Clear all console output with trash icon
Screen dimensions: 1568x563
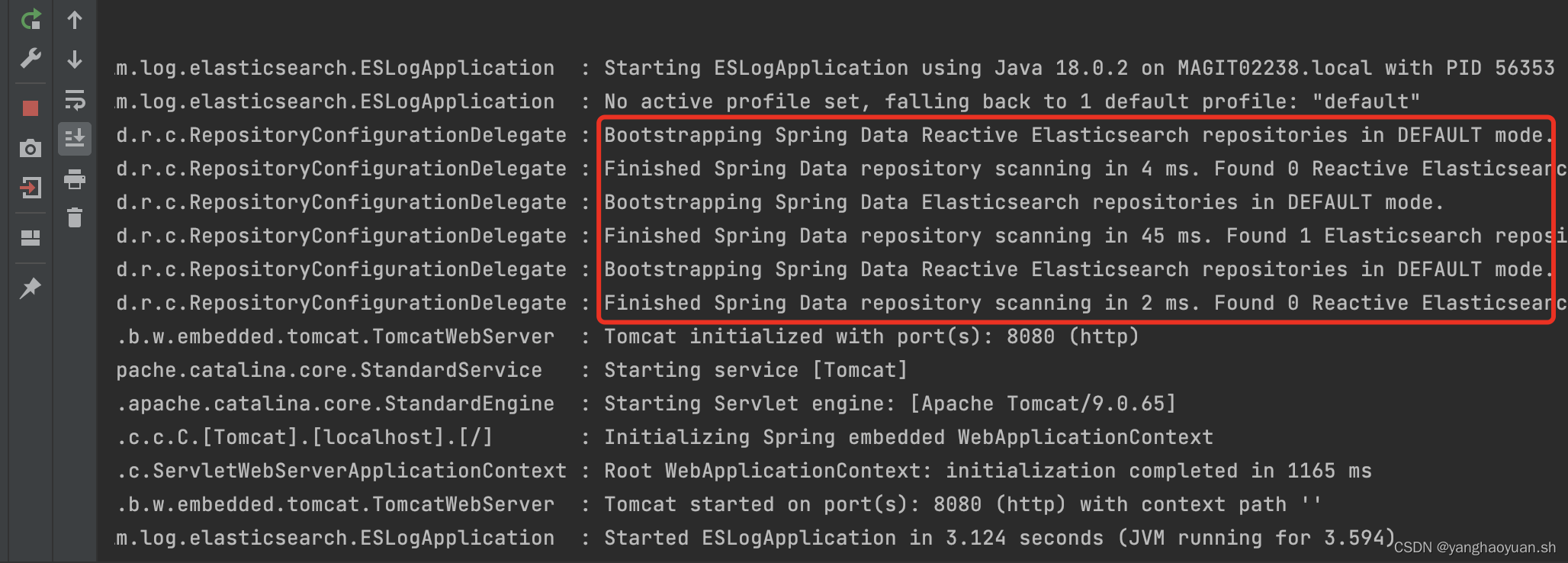pos(75,218)
